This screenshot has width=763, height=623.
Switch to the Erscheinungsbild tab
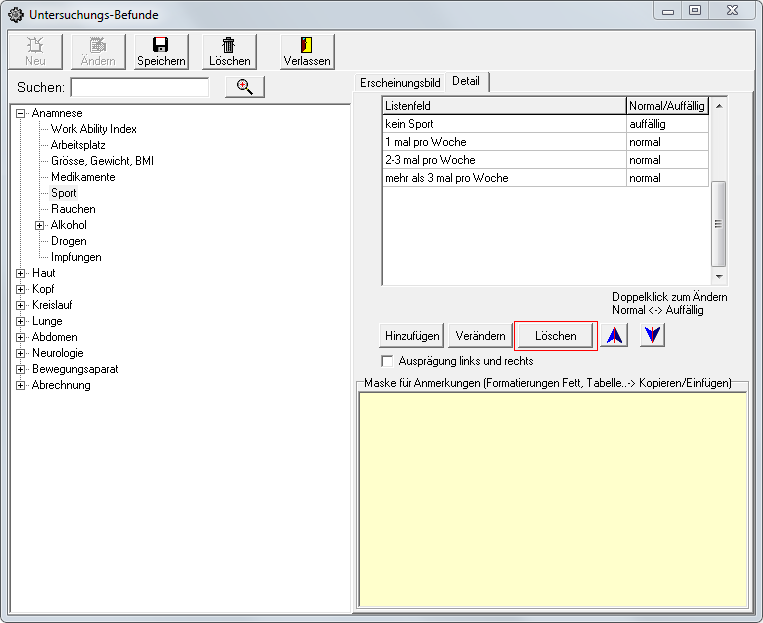point(401,81)
